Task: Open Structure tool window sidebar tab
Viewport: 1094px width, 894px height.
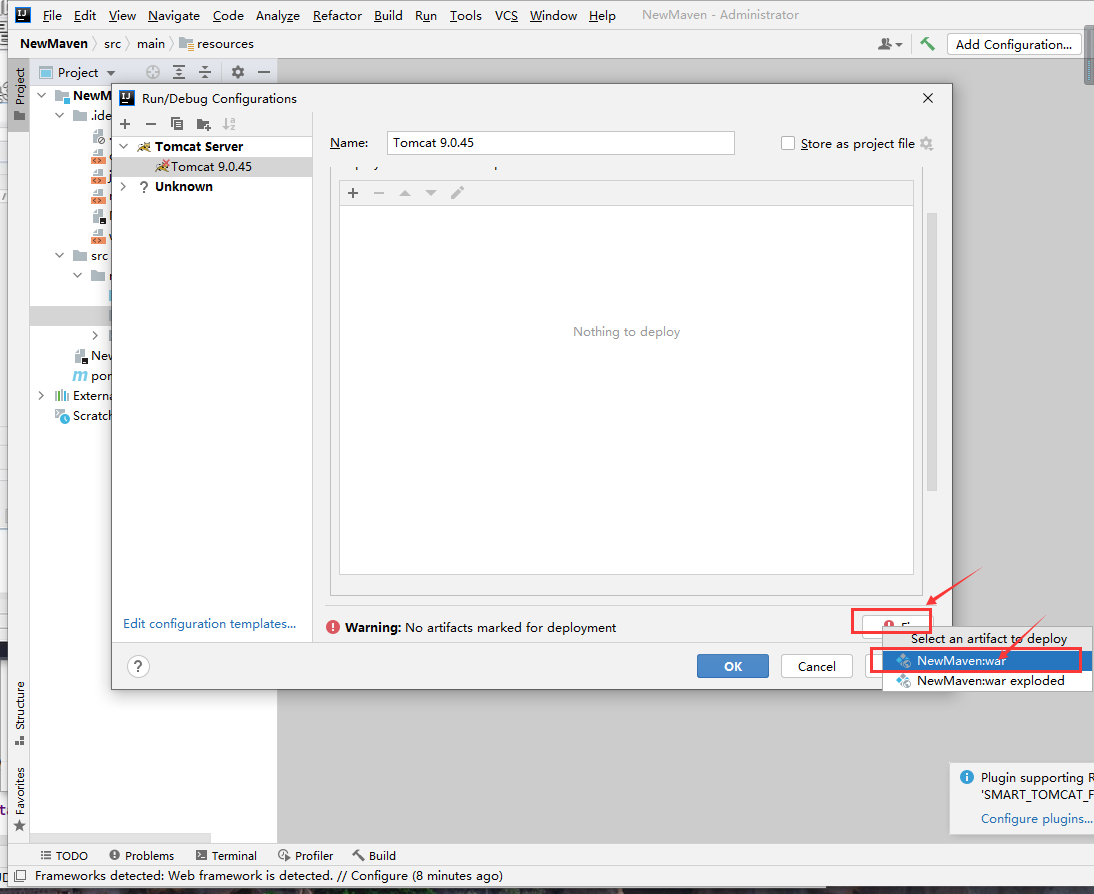Action: (20, 713)
